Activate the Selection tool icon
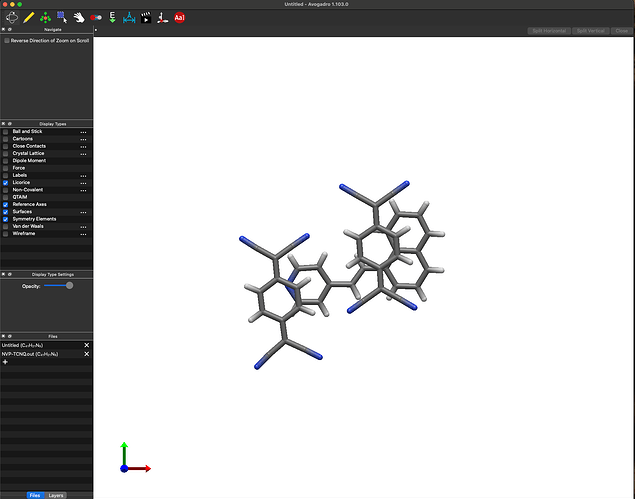 pos(62,17)
